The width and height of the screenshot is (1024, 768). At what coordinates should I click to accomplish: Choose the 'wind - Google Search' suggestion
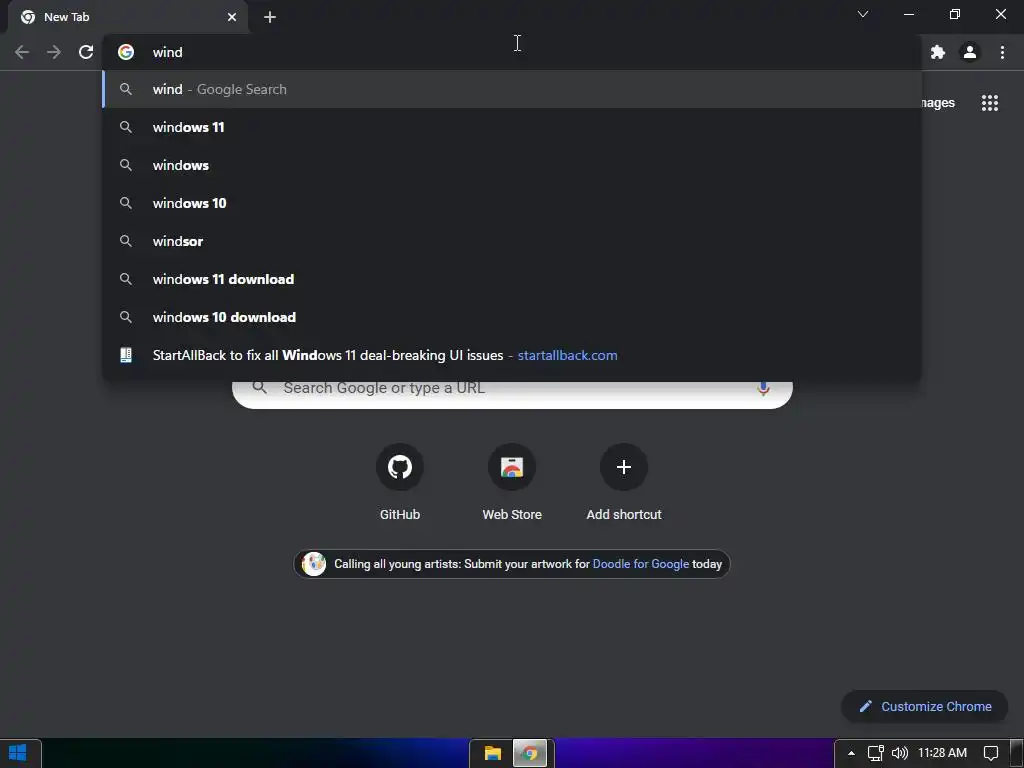512,89
